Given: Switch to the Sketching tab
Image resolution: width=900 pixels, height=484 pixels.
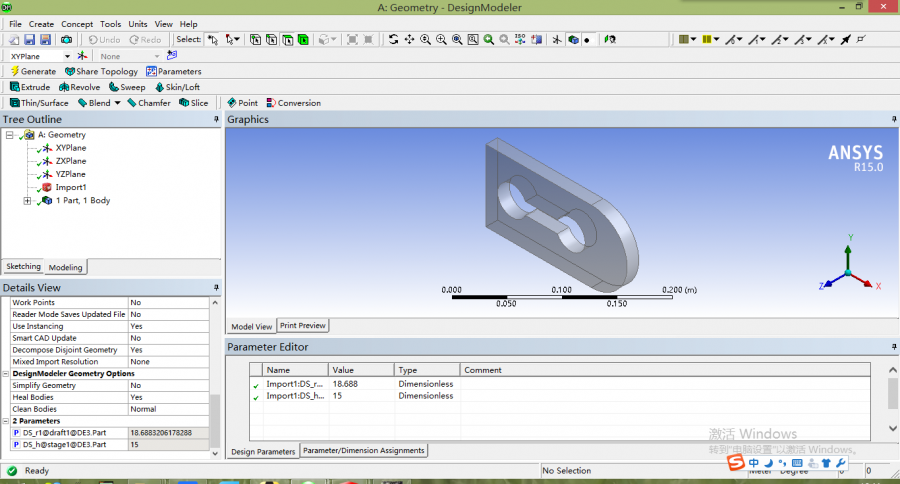Looking at the screenshot, I should pos(24,267).
